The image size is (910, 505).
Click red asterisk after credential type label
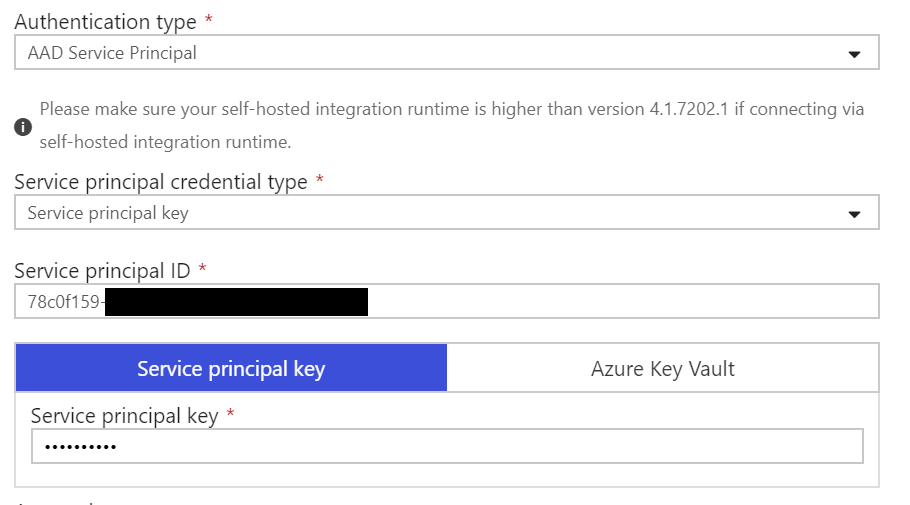319,179
